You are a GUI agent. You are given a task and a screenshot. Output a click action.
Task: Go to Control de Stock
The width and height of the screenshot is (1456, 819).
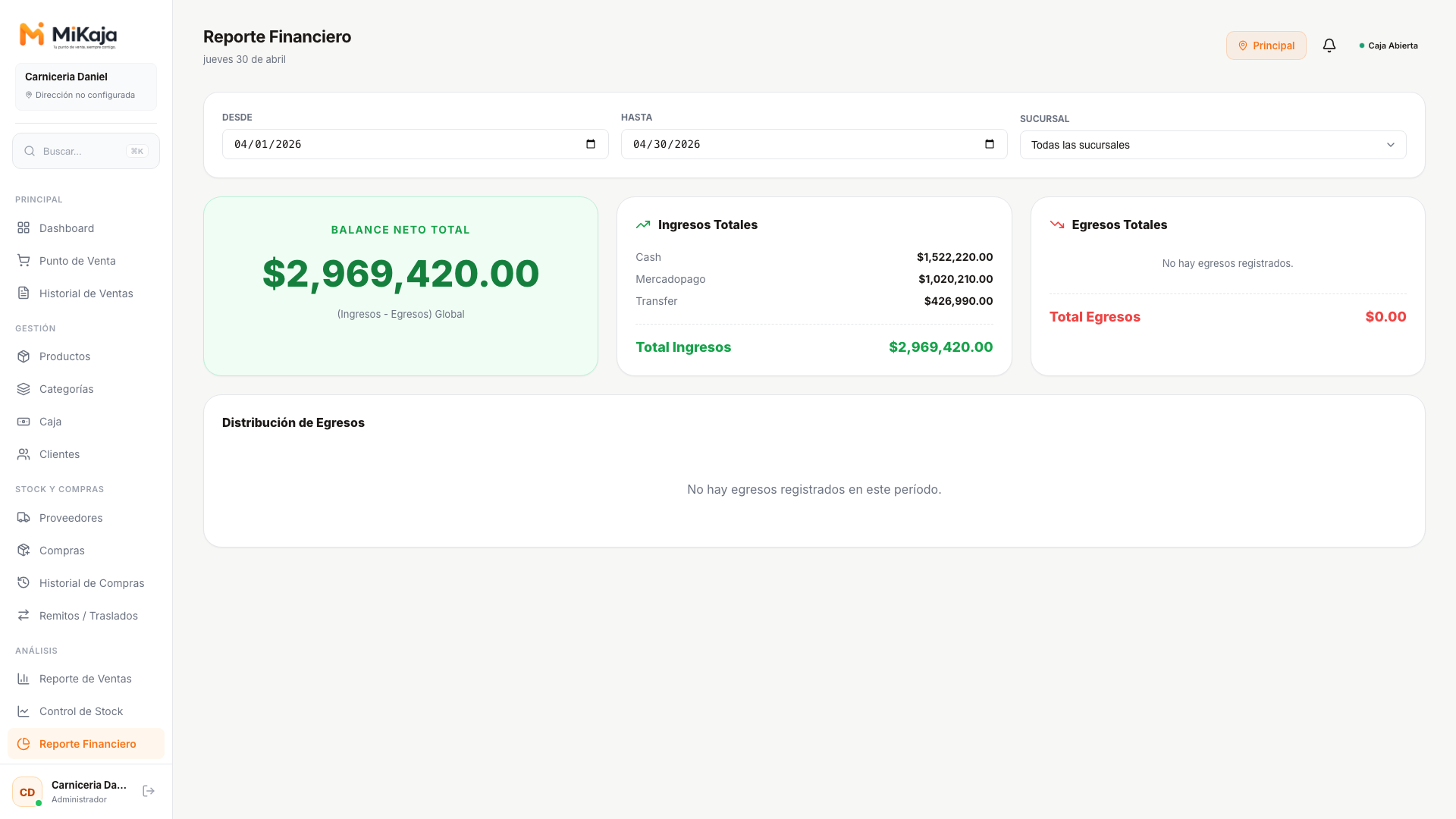[x=86, y=711]
